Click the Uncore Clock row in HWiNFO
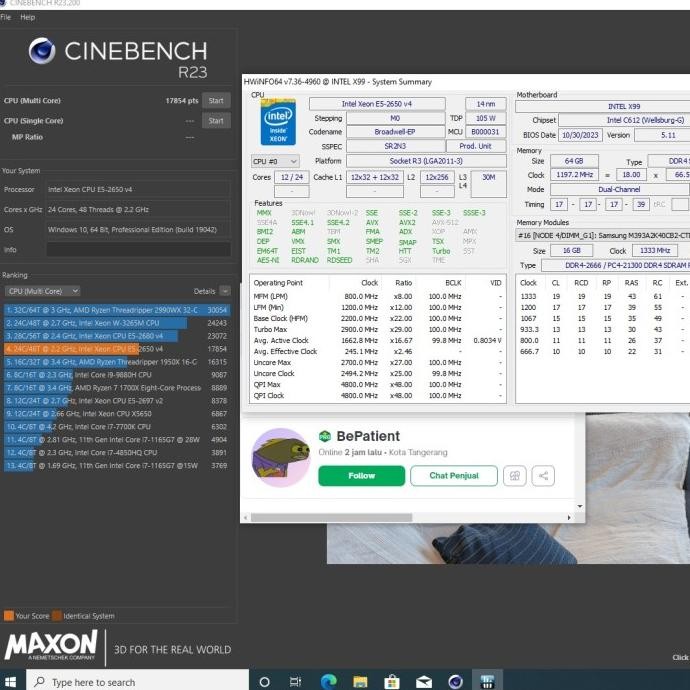 point(378,374)
